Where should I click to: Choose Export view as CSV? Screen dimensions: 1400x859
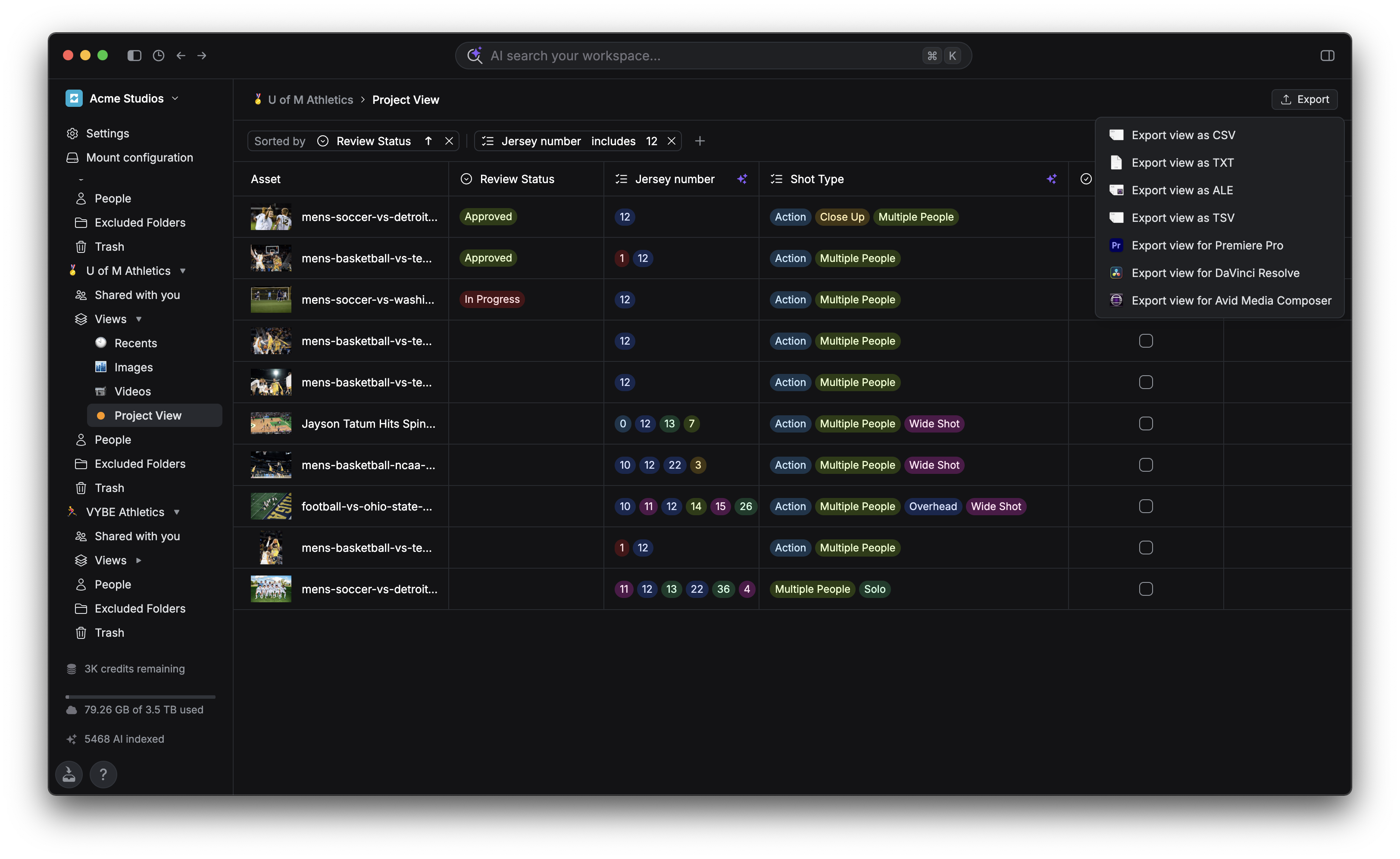pos(1183,135)
